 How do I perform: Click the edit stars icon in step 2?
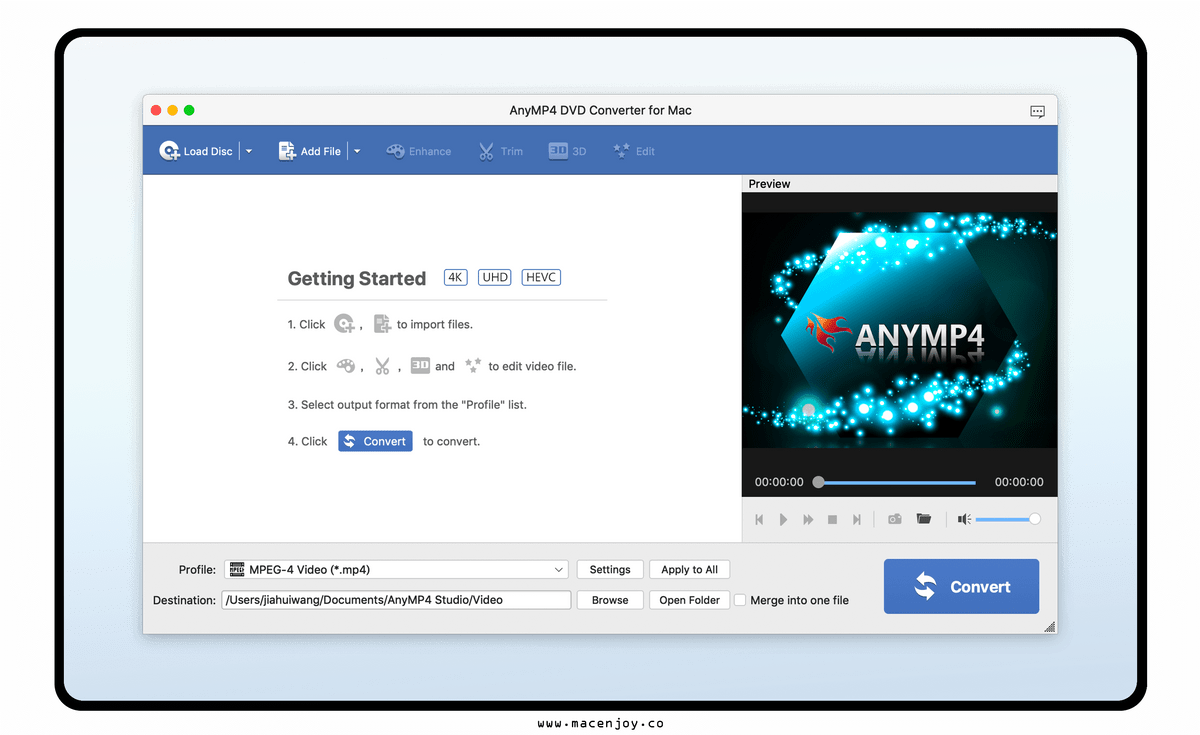pyautogui.click(x=473, y=366)
